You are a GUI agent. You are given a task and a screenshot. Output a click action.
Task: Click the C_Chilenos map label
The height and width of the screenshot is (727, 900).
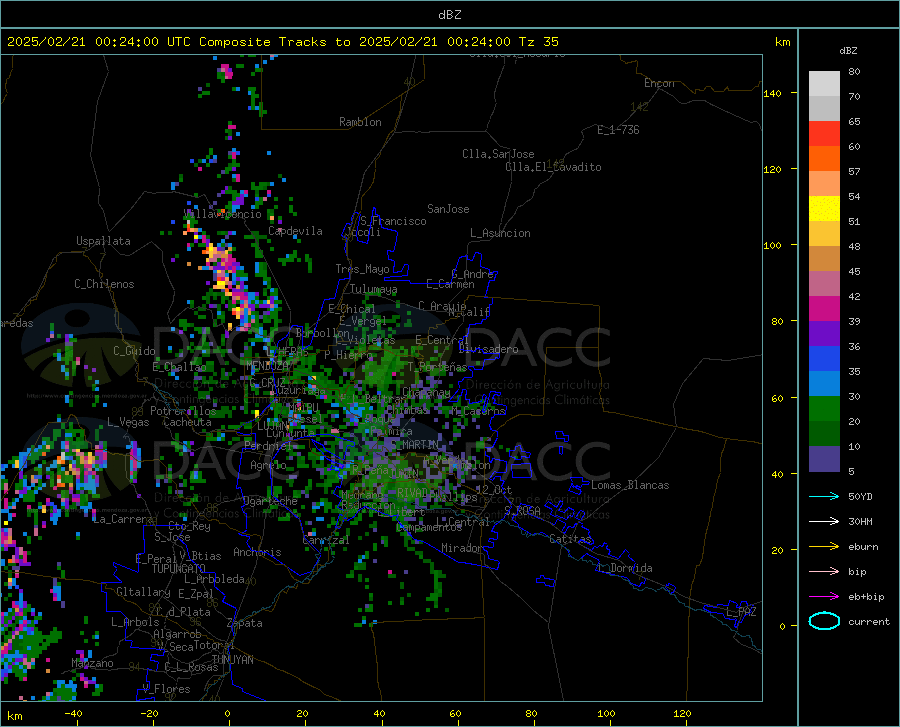point(104,284)
